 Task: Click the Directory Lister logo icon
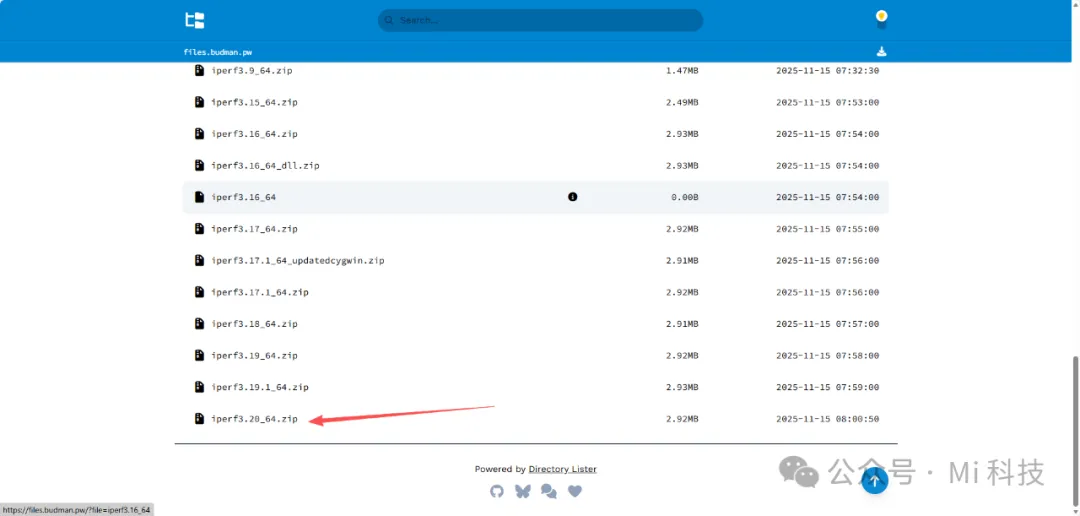195,20
